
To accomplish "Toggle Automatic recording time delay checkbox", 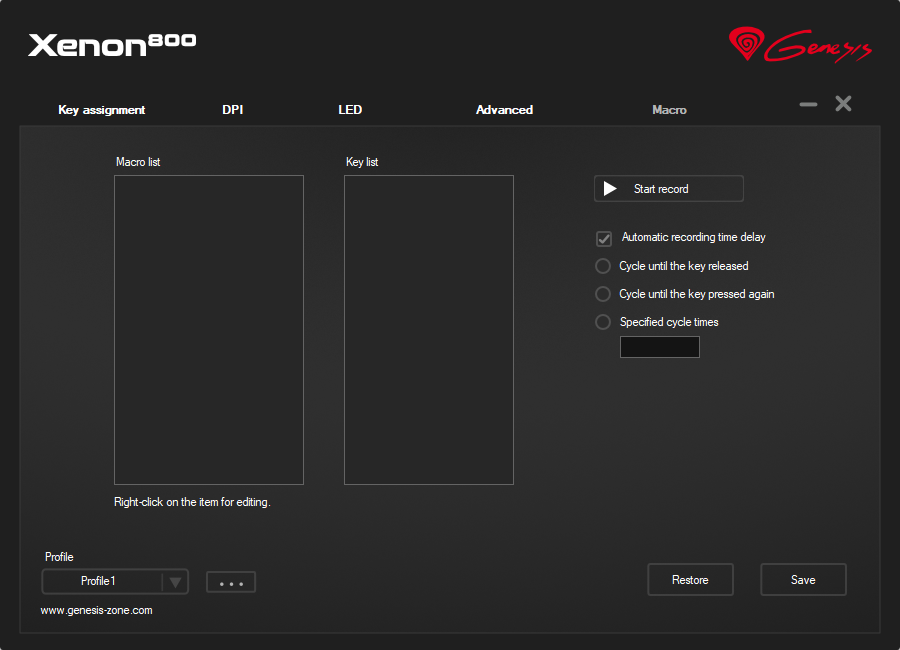I will coord(604,238).
